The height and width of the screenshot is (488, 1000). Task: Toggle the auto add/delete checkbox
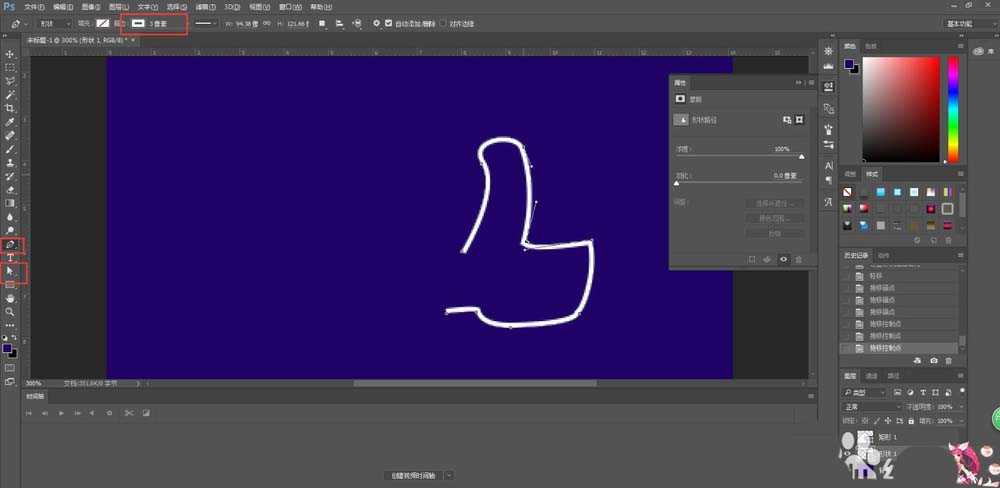pyautogui.click(x=388, y=22)
